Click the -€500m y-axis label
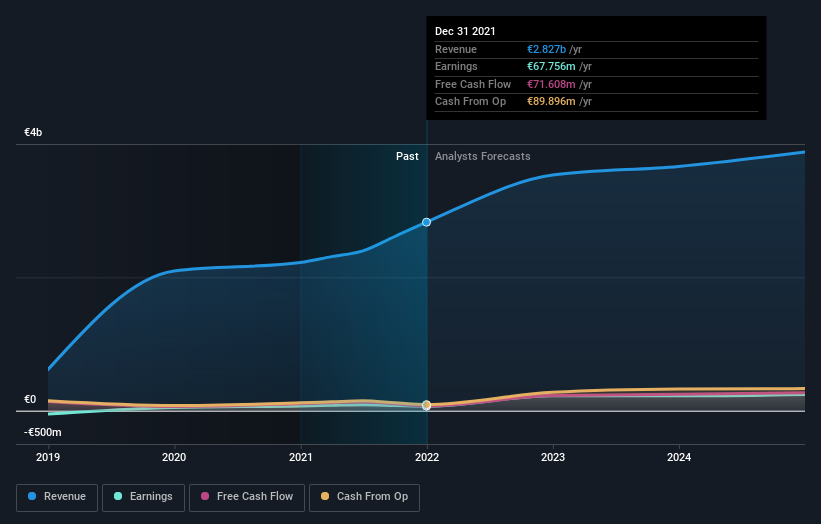This screenshot has width=821, height=524. (x=42, y=432)
